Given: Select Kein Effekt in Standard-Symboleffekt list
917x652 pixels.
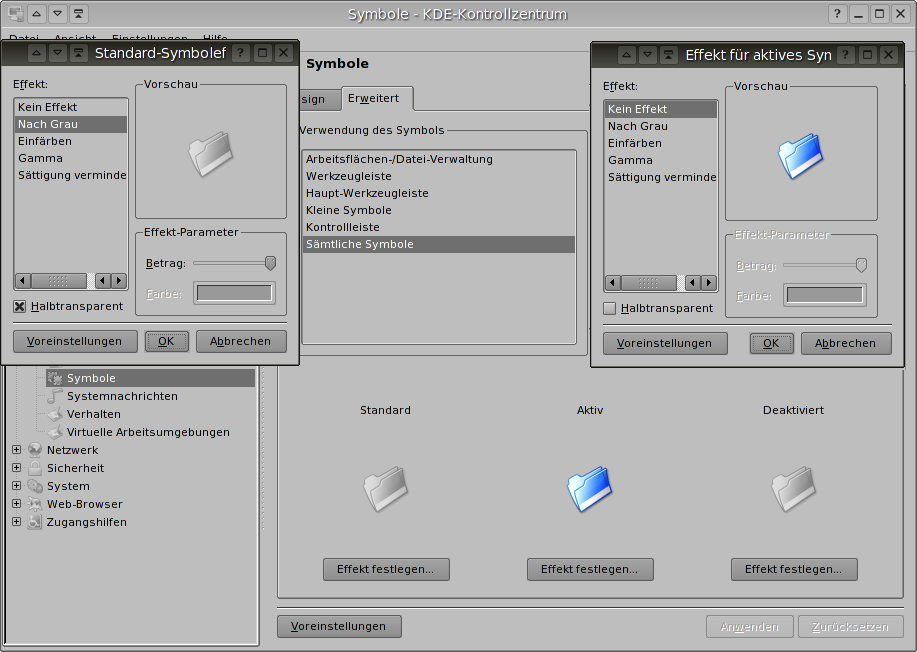Looking at the screenshot, I should click(70, 107).
